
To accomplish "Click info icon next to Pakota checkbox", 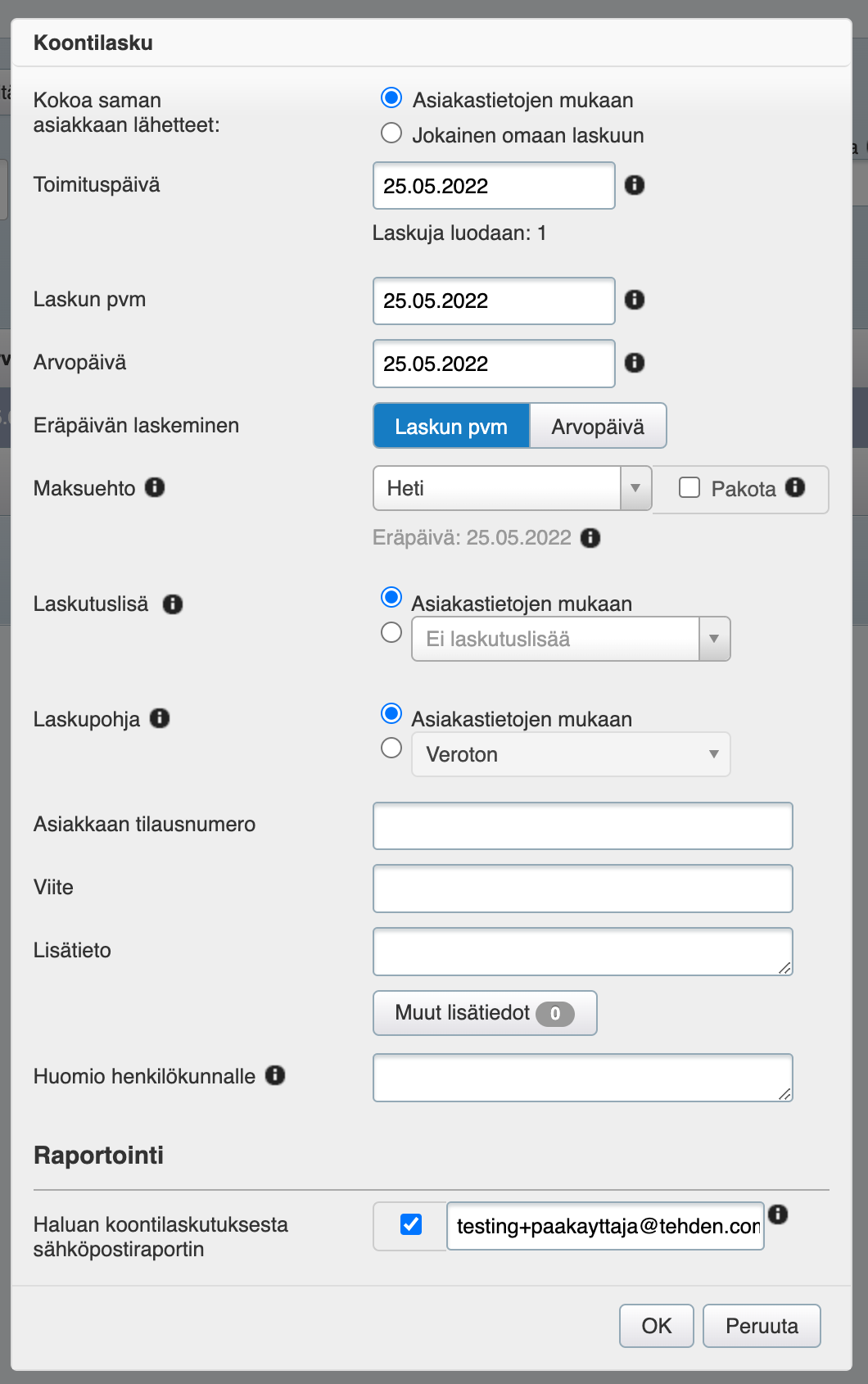I will [795, 487].
